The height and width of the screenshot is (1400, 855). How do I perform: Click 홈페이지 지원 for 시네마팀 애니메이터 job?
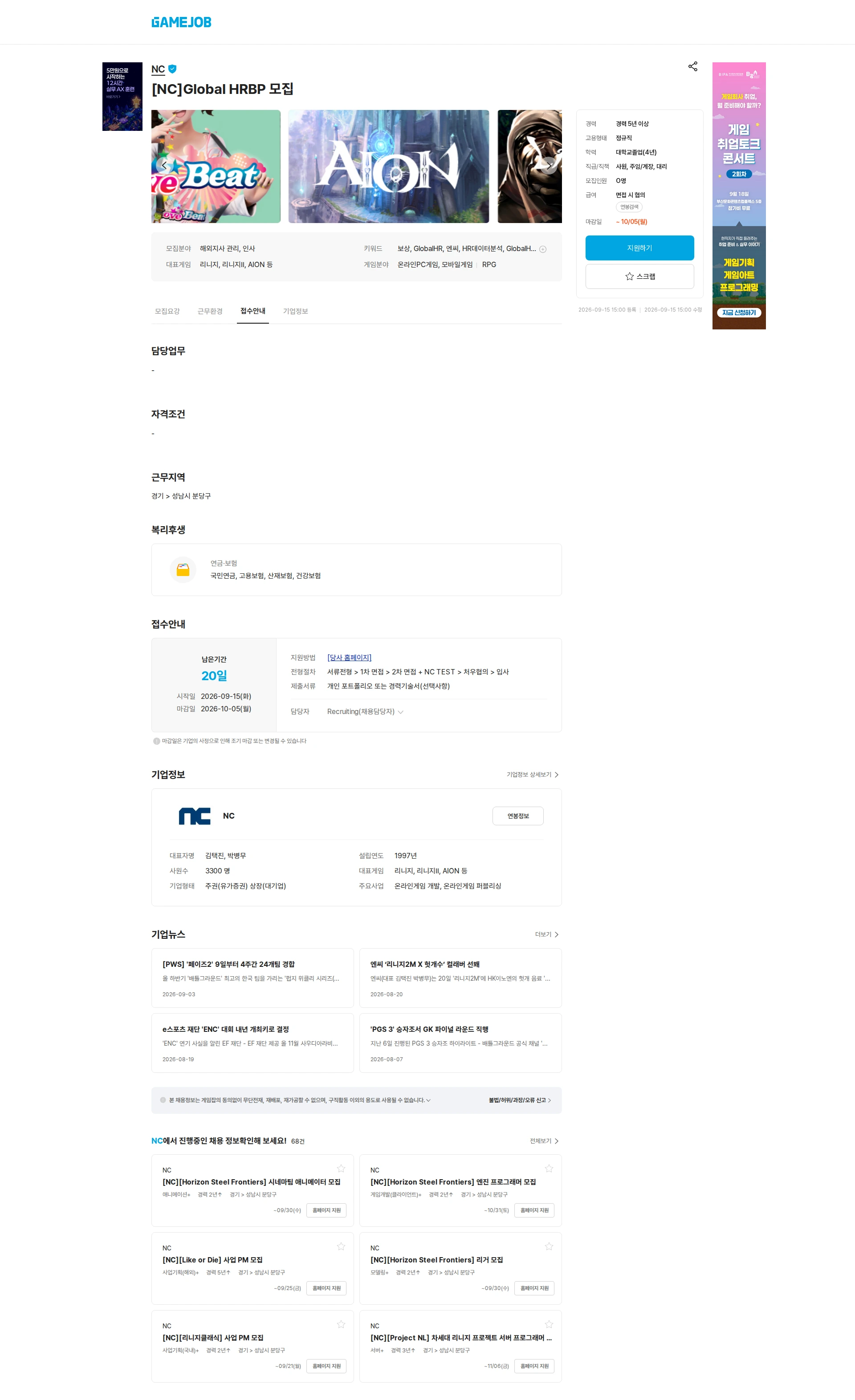[x=326, y=1210]
